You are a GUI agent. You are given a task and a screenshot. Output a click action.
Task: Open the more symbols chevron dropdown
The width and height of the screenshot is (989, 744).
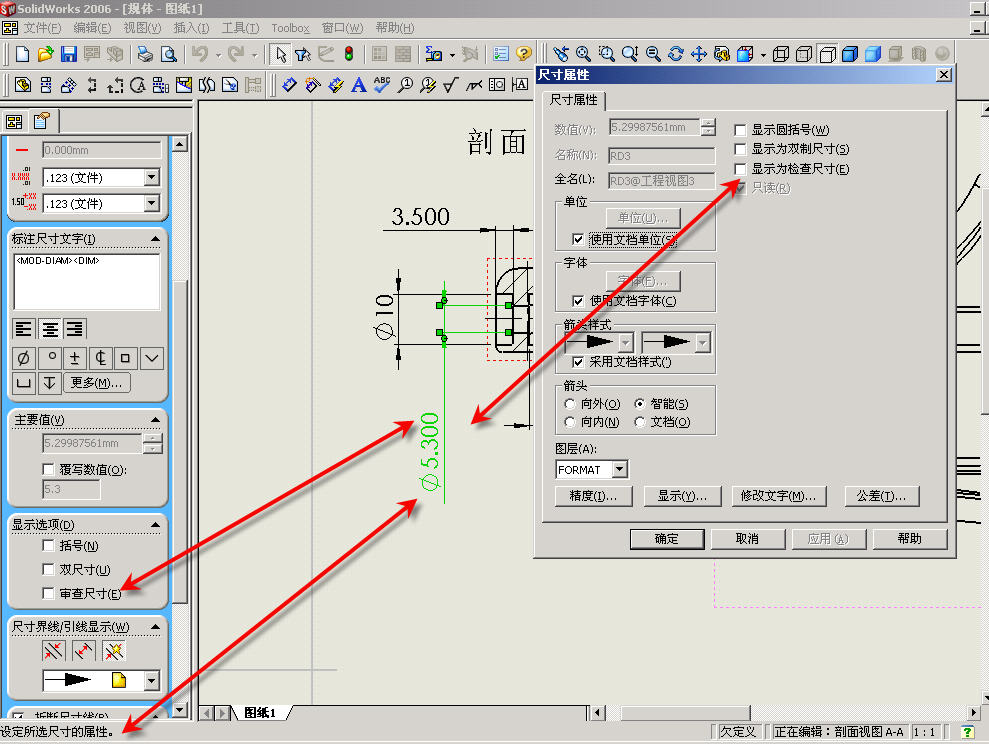coord(151,358)
